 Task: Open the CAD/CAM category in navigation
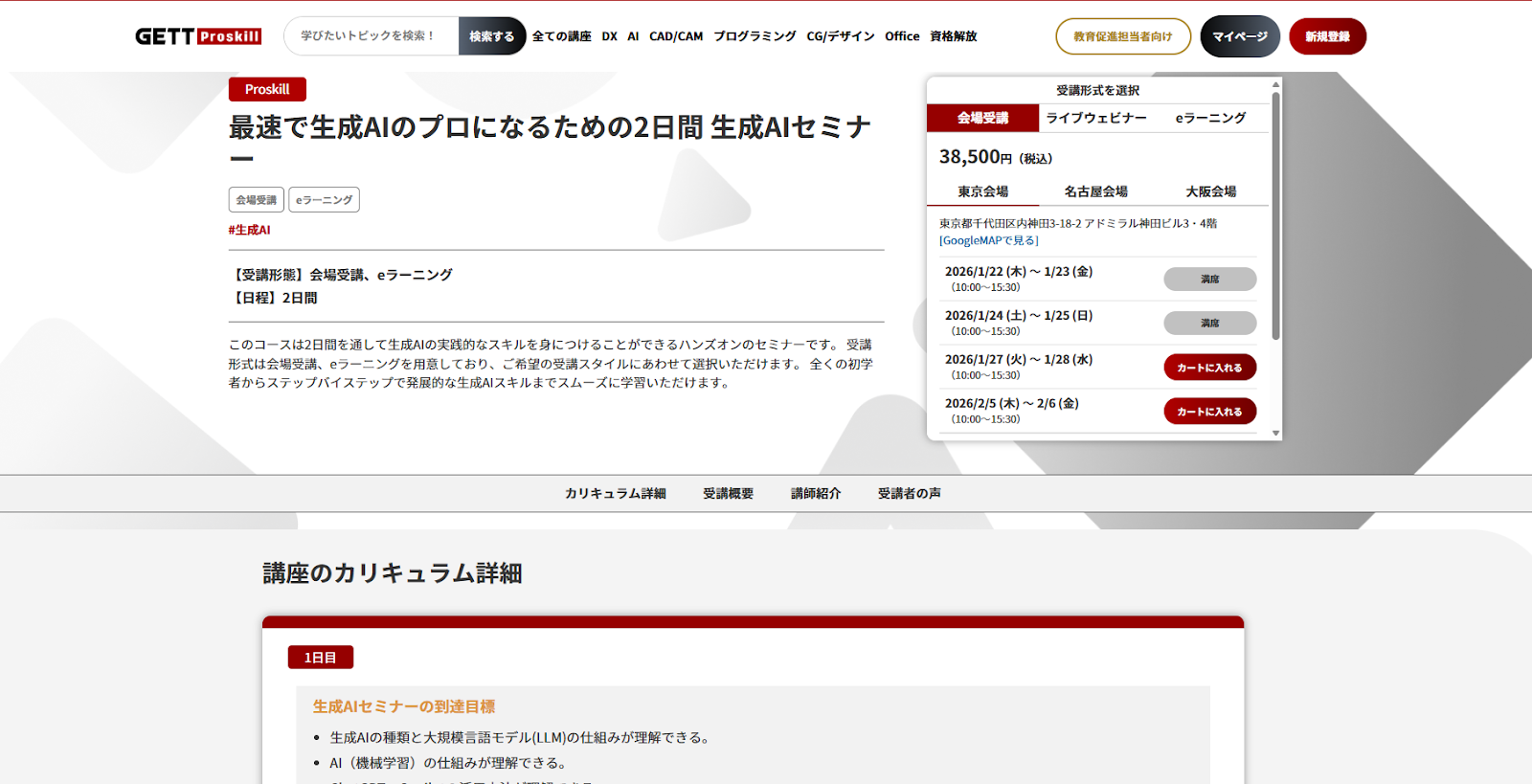tap(675, 36)
